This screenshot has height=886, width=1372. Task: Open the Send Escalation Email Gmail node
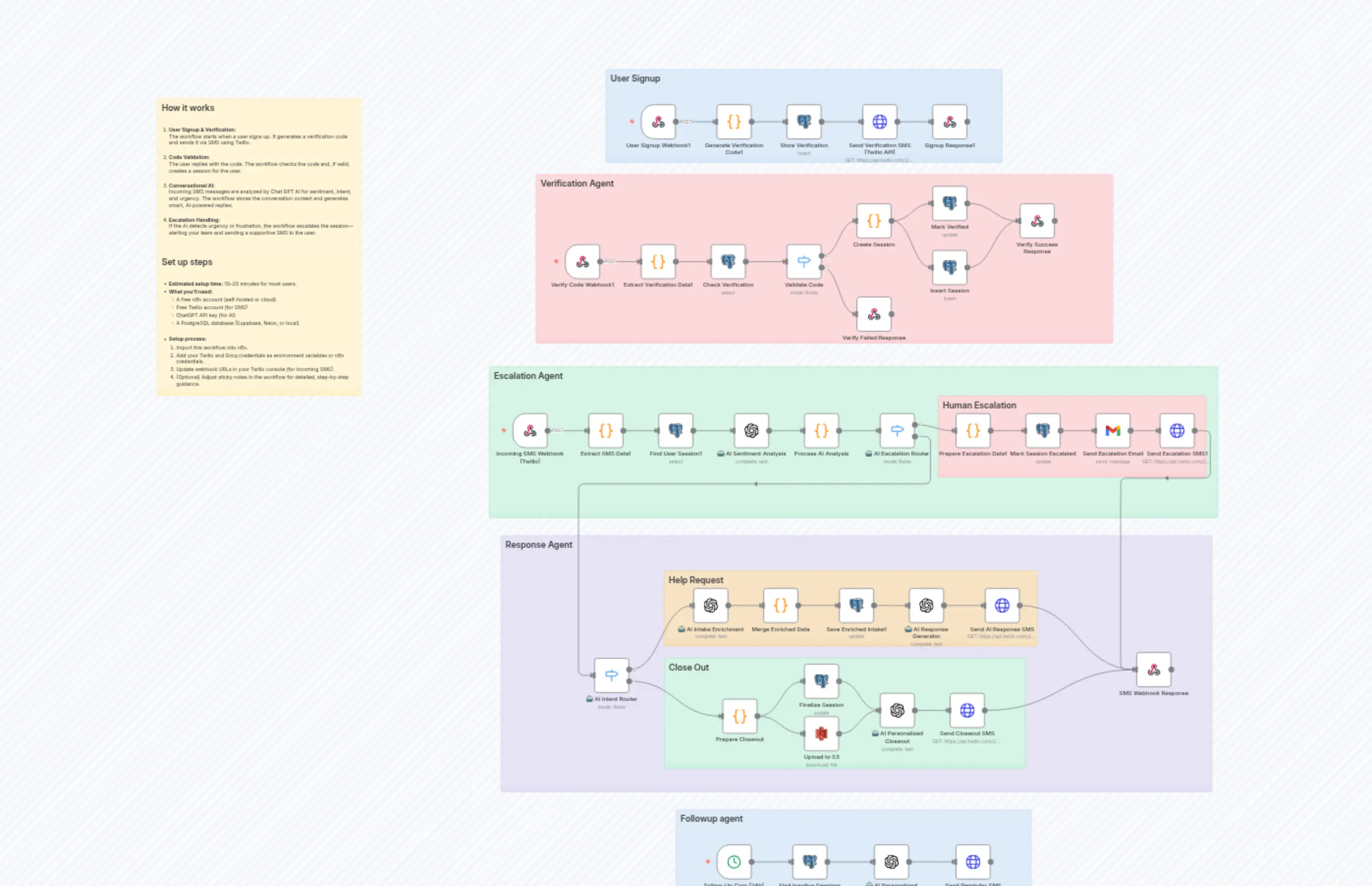tap(1114, 430)
